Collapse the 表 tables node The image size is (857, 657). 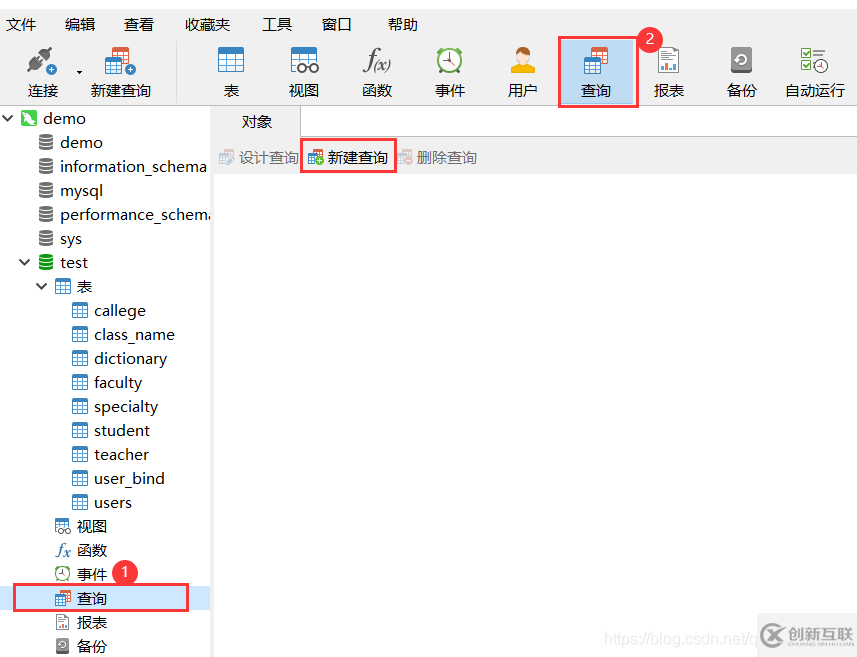click(x=42, y=286)
